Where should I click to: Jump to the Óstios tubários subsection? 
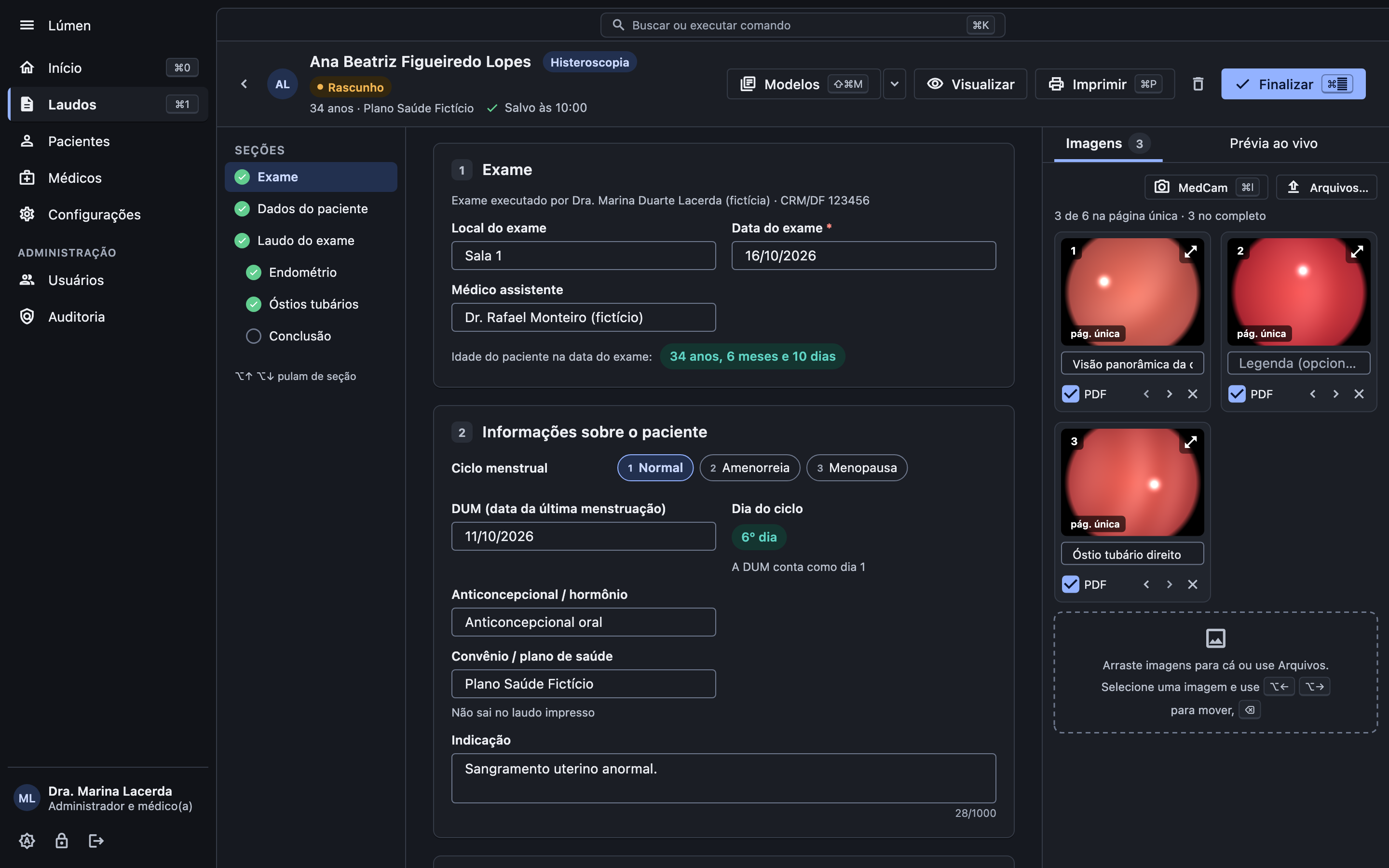tap(317, 304)
